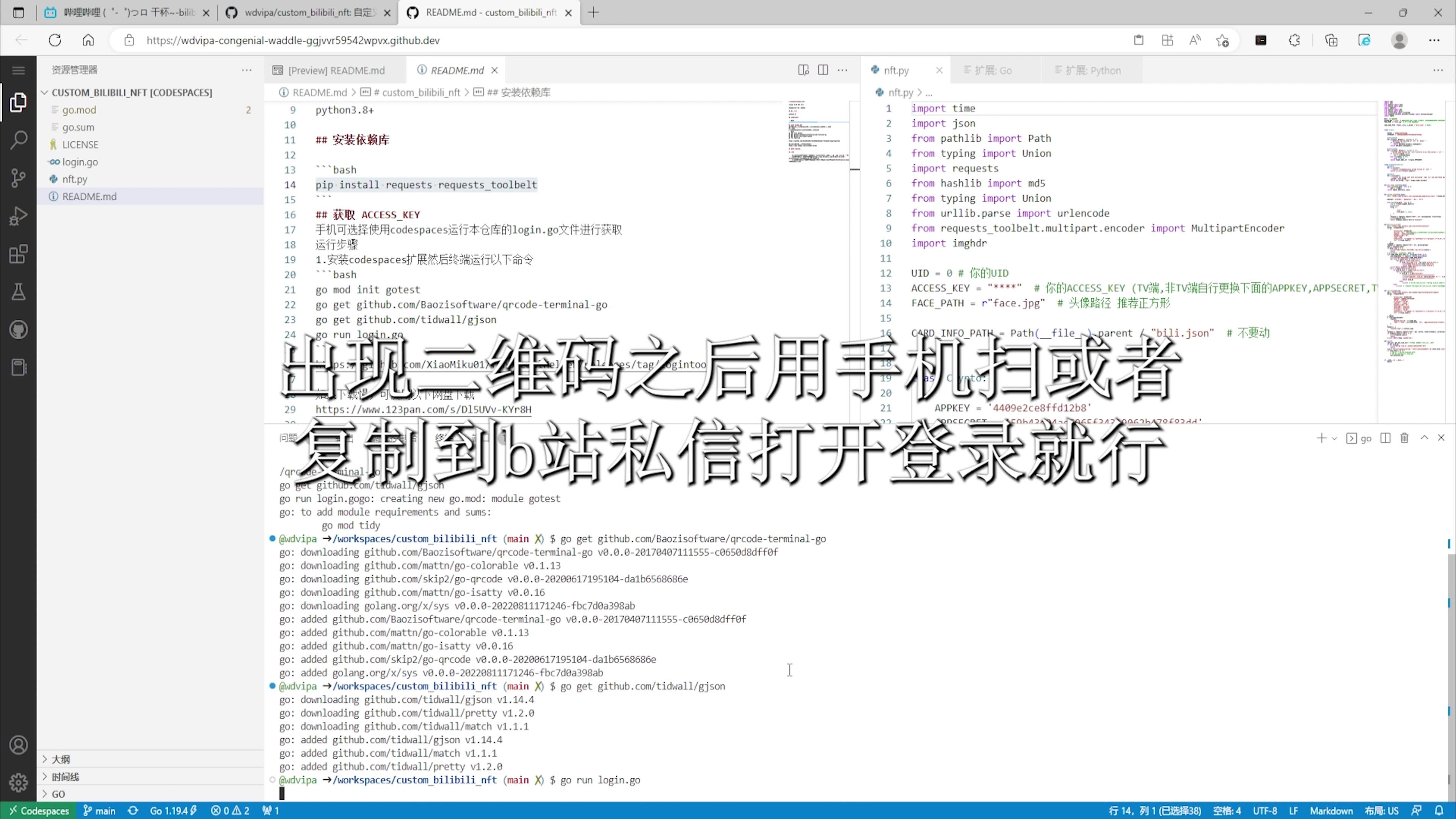1456x819 pixels.
Task: Open errors and warnings count in status bar
Action: pyautogui.click(x=230, y=811)
